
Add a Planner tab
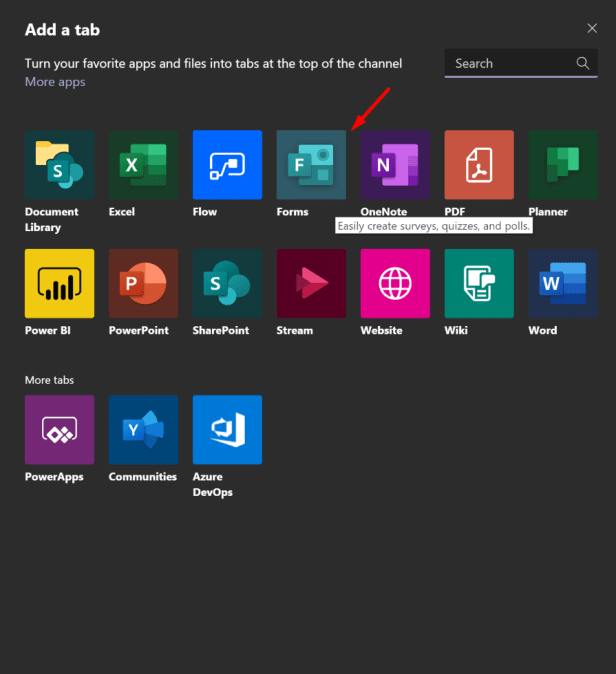pyautogui.click(x=563, y=165)
